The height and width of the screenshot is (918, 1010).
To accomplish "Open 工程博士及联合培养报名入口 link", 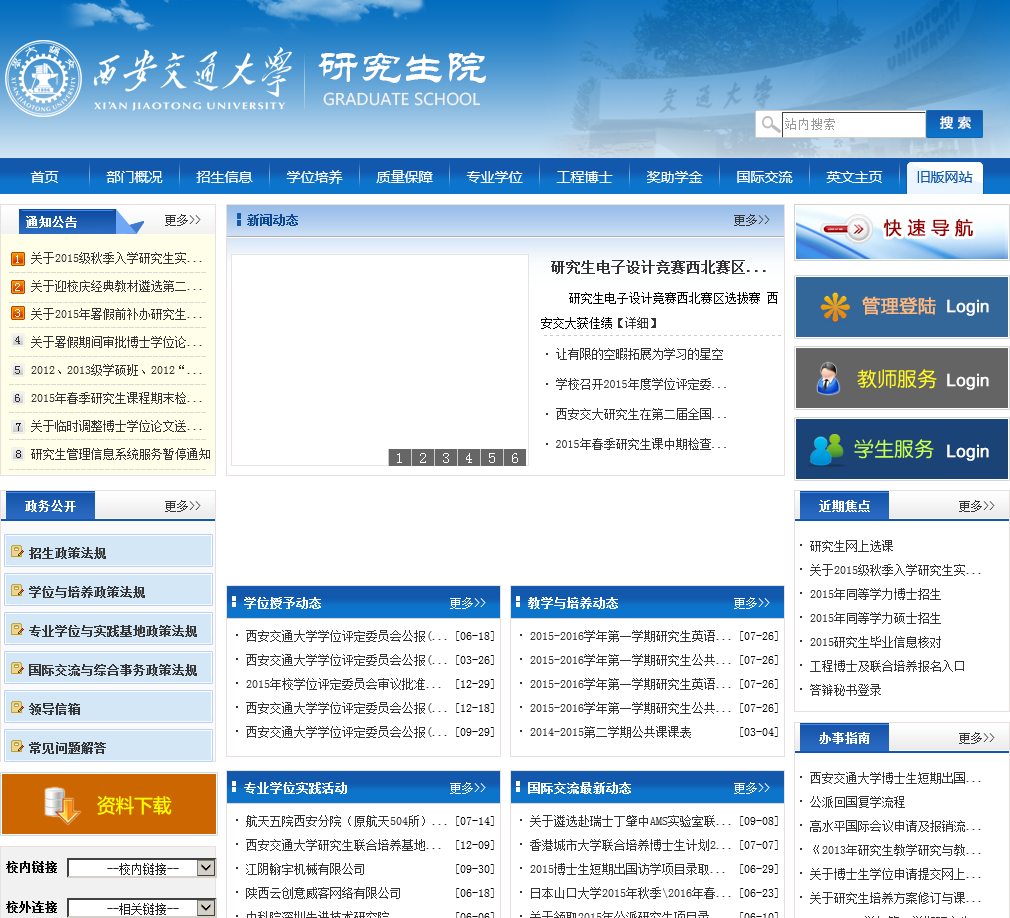I will click(x=887, y=666).
